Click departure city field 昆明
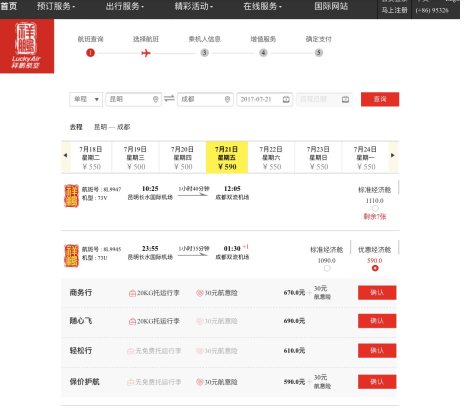Viewport: 464px width, 414px height. [x=134, y=99]
